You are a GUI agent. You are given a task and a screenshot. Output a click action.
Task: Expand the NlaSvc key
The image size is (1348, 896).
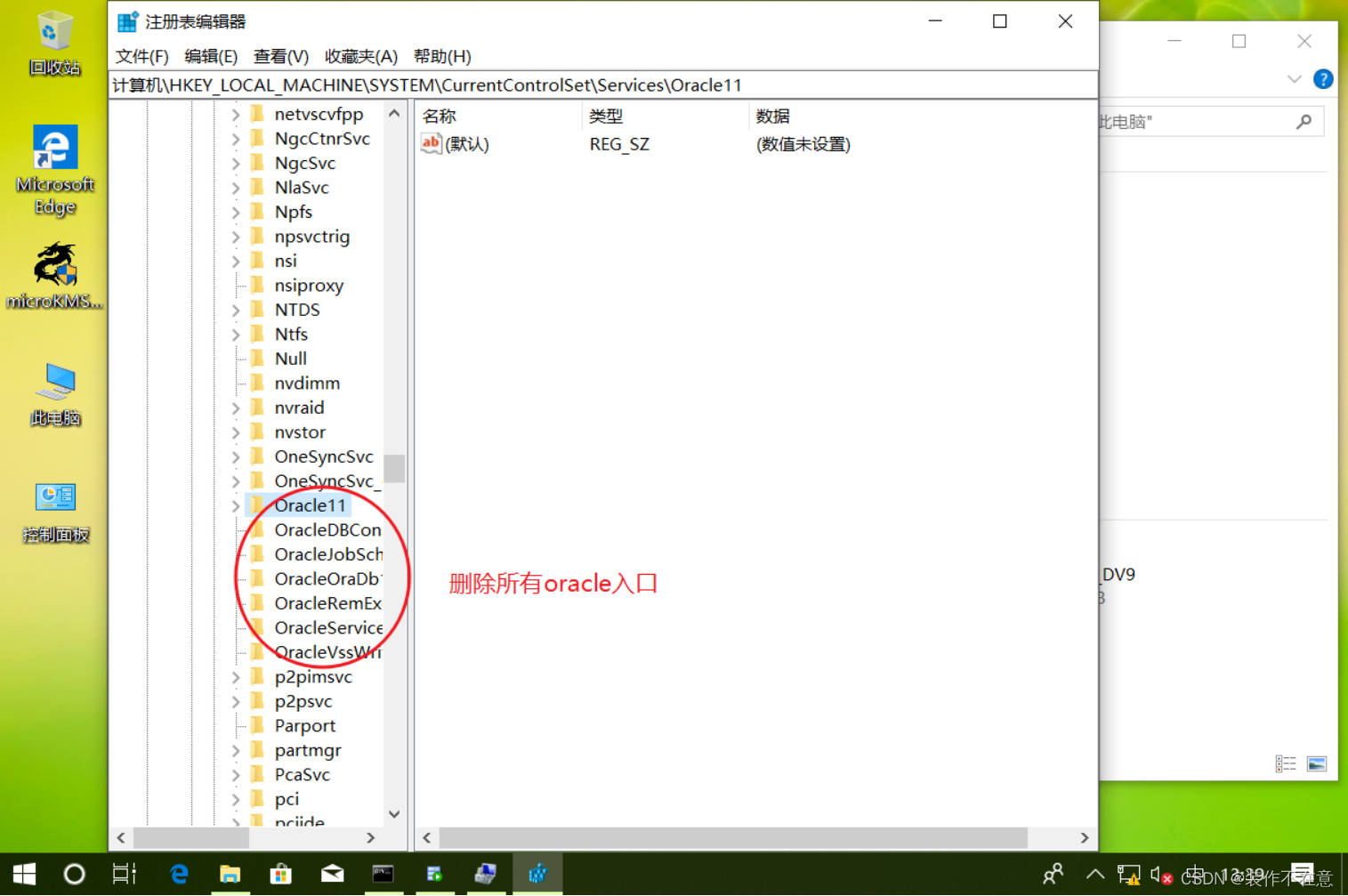tap(236, 188)
